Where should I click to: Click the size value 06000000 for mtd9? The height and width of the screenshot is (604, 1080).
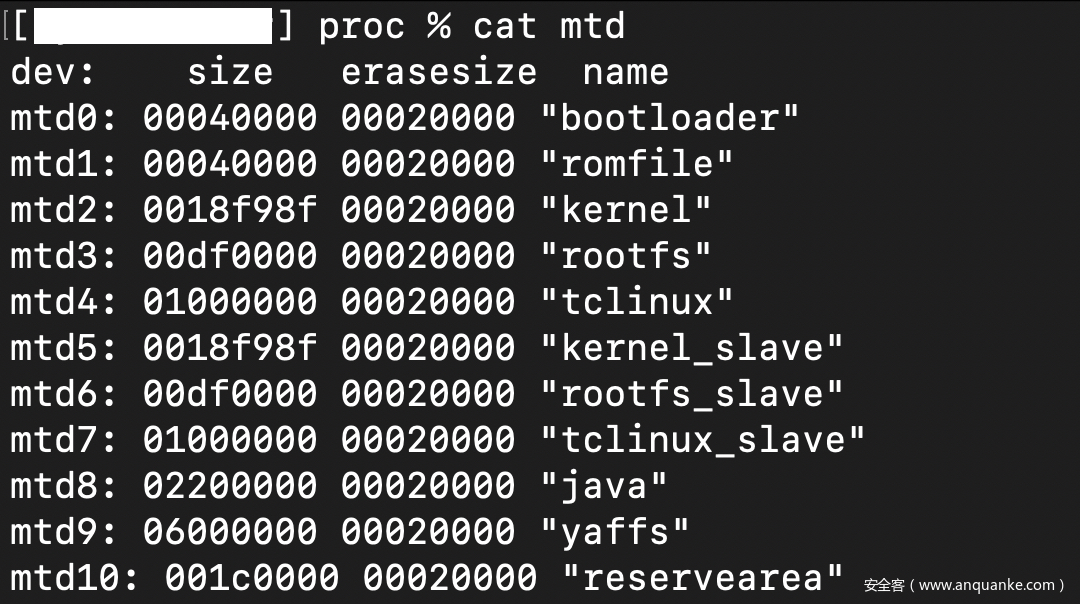230,531
